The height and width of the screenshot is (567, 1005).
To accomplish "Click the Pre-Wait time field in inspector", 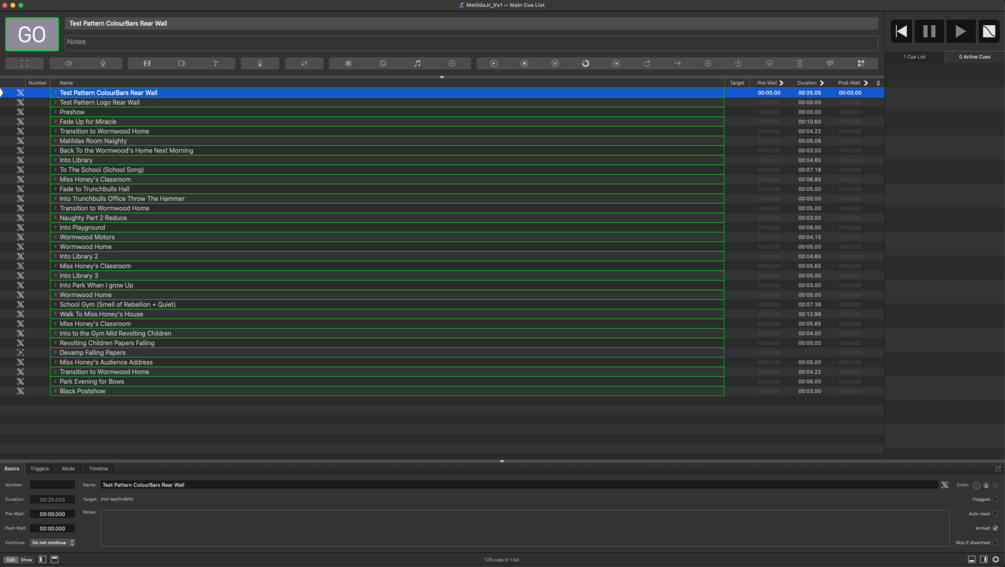I will tap(52, 514).
